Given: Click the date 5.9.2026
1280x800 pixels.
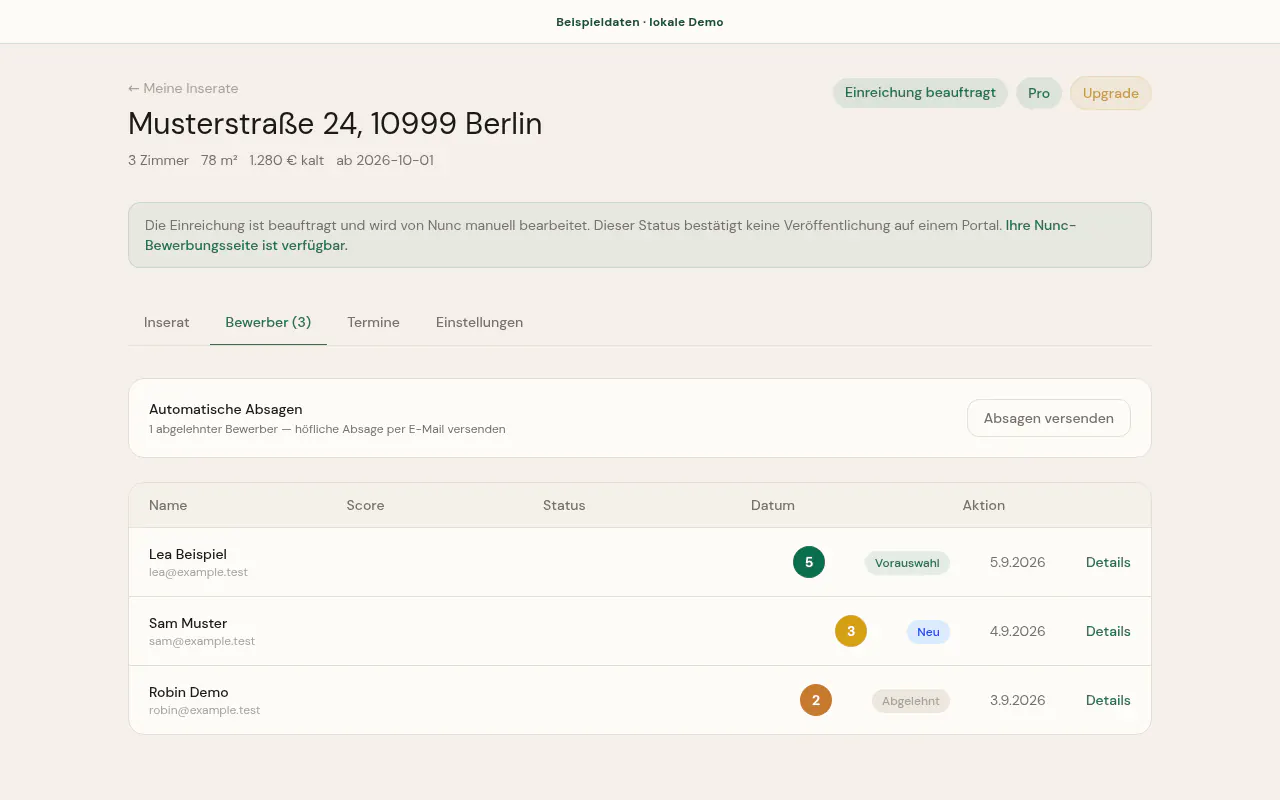Looking at the screenshot, I should [1018, 562].
